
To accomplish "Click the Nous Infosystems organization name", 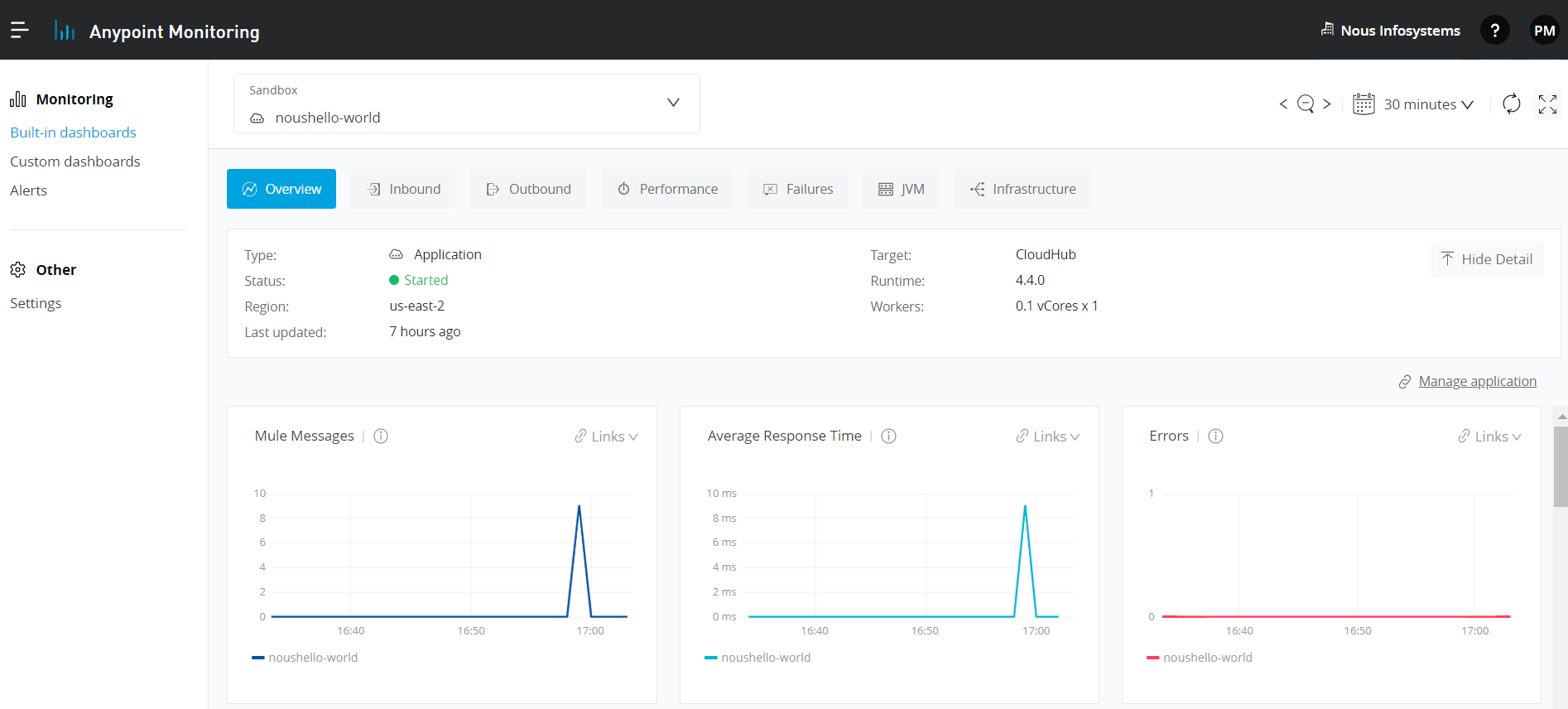I will pyautogui.click(x=1400, y=31).
